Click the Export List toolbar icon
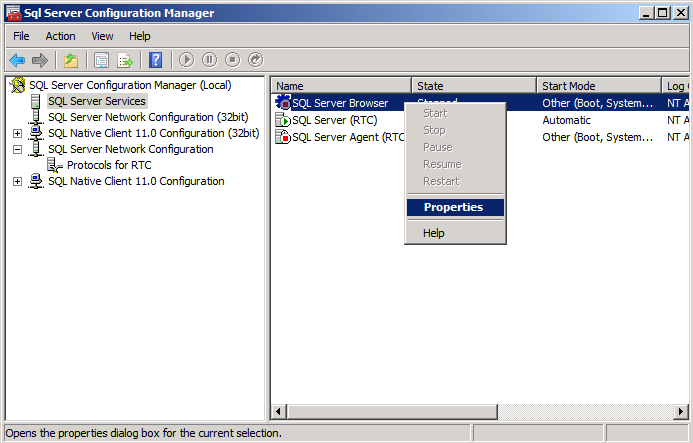This screenshot has height=443, width=693. coord(125,60)
